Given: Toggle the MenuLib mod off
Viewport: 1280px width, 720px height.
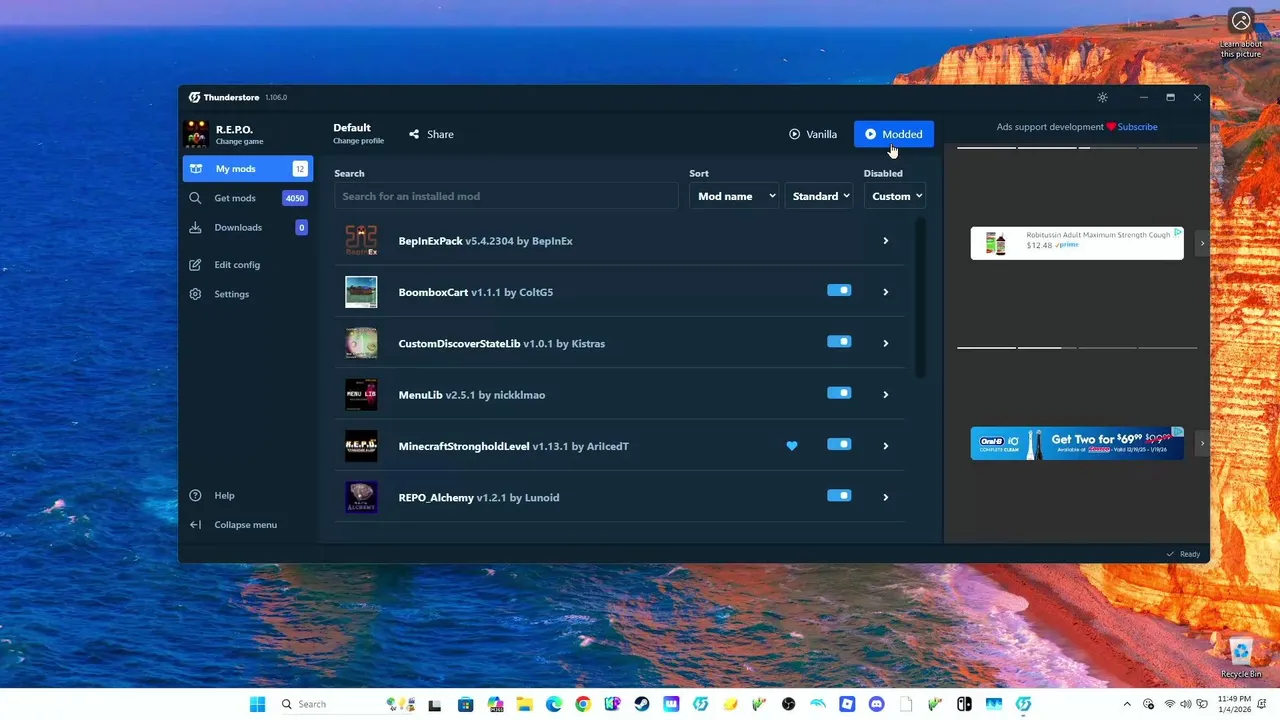Looking at the screenshot, I should click(839, 393).
